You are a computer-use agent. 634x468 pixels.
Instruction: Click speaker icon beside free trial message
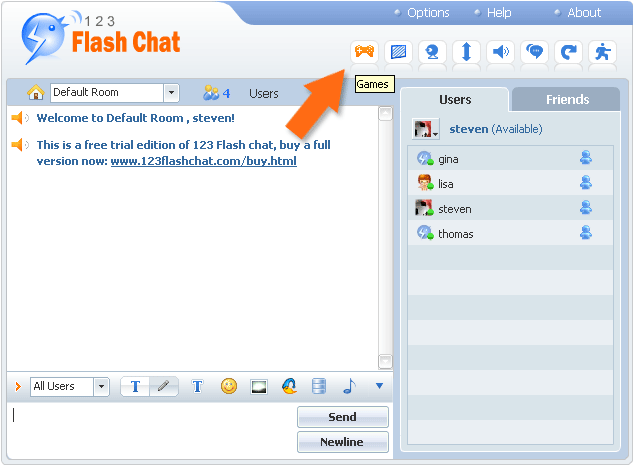click(19, 145)
